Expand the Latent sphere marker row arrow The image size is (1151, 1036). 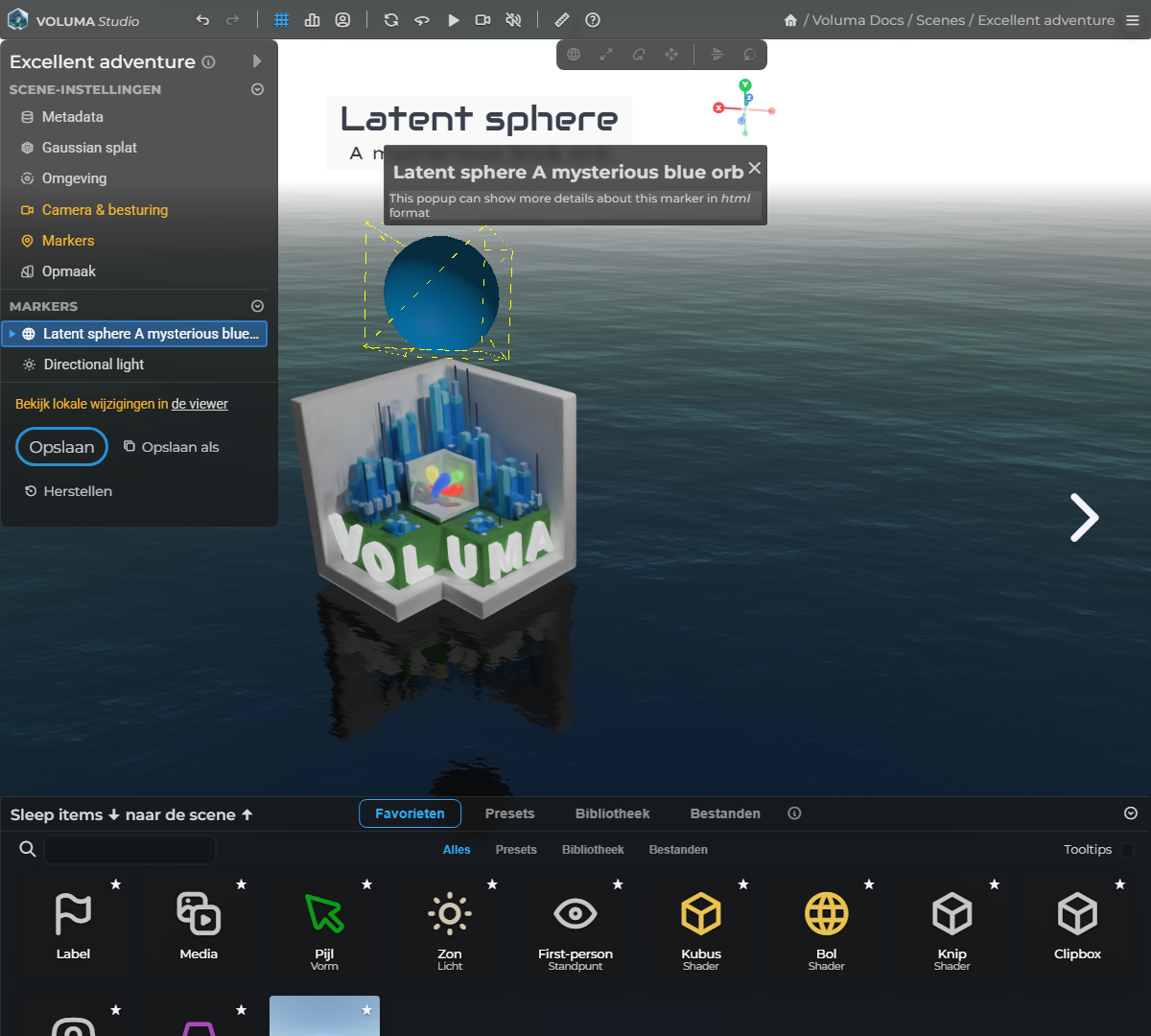pyautogui.click(x=12, y=334)
